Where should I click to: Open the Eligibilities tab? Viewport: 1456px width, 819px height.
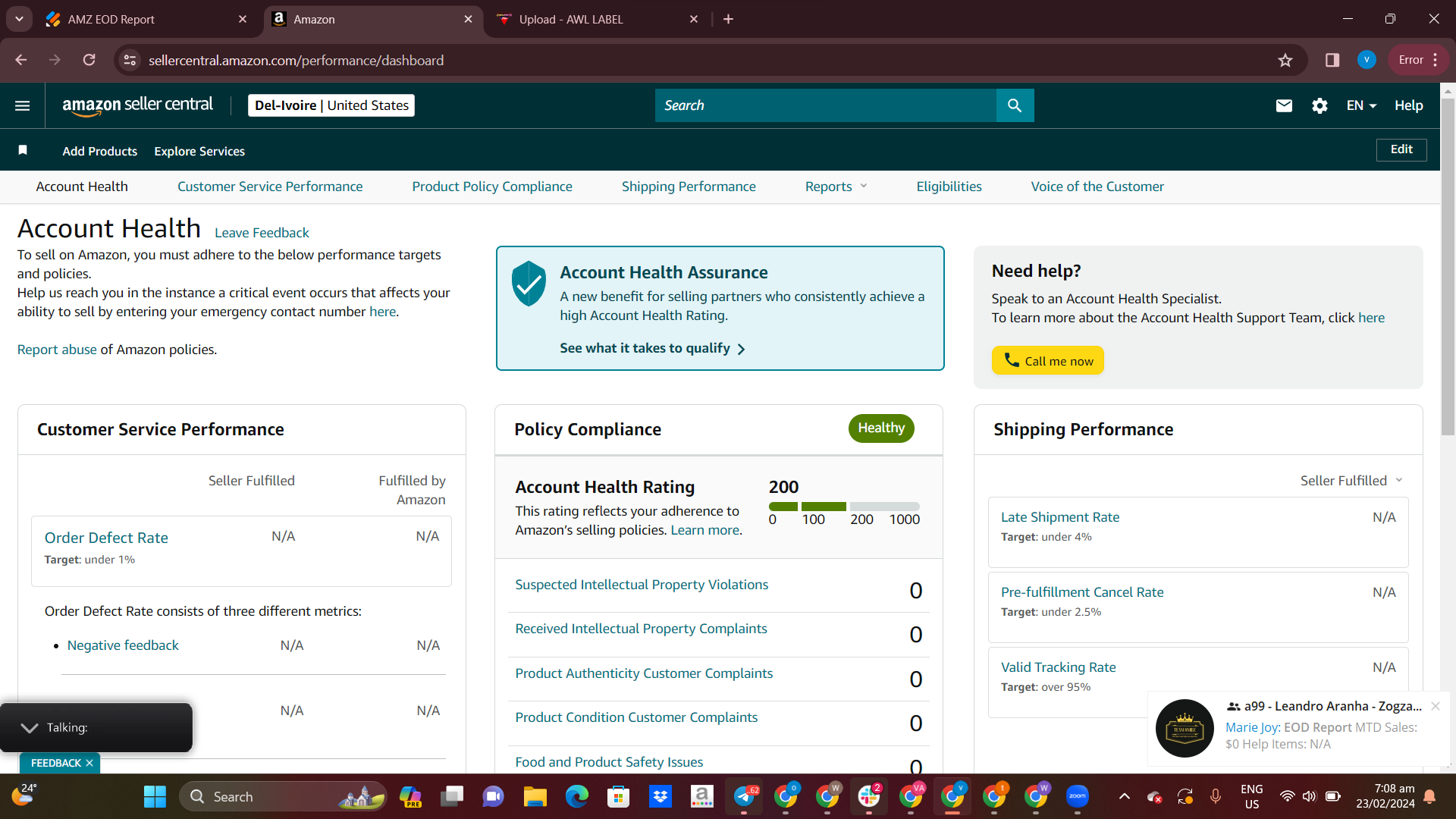949,187
